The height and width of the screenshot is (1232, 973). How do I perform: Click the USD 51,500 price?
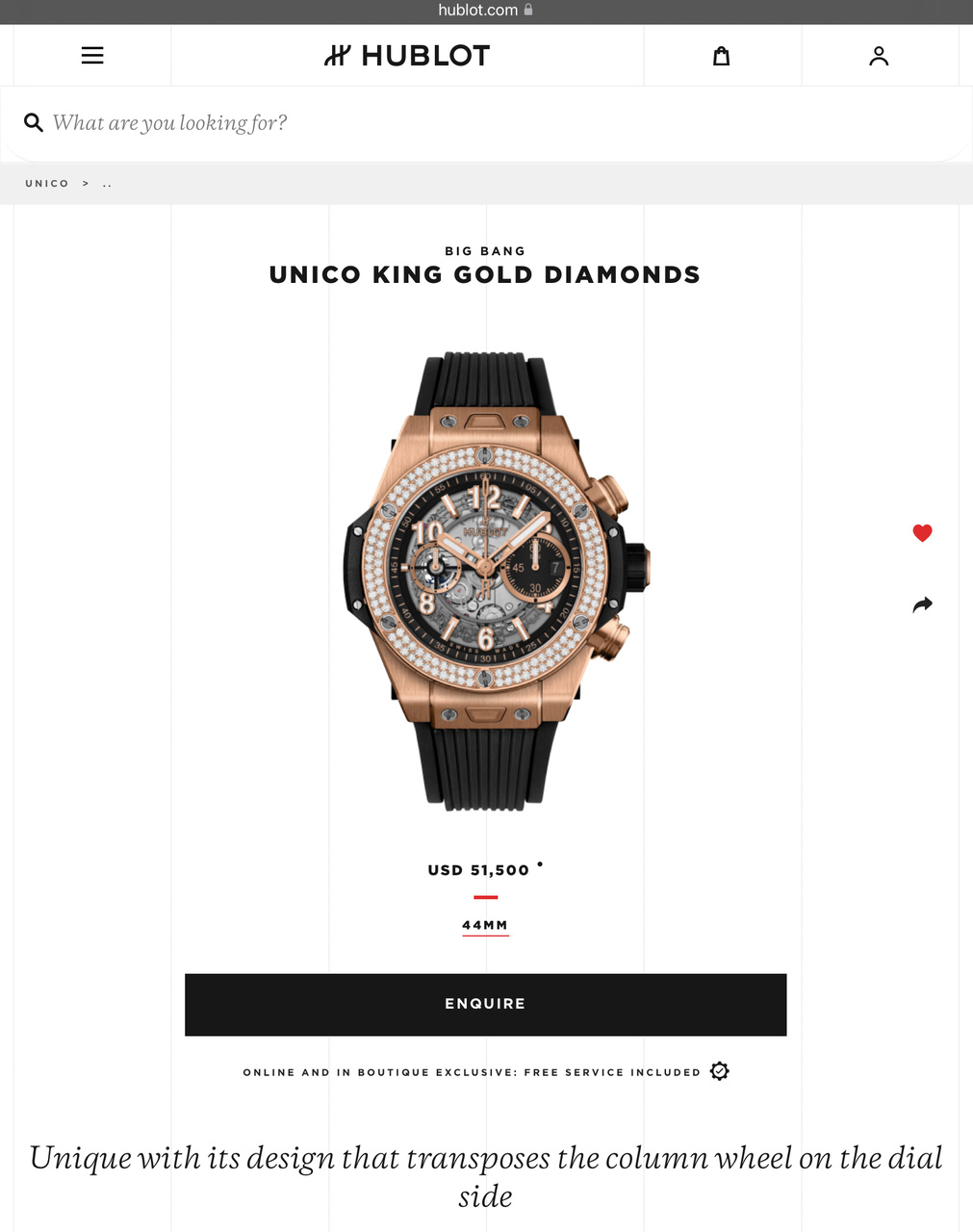click(478, 870)
